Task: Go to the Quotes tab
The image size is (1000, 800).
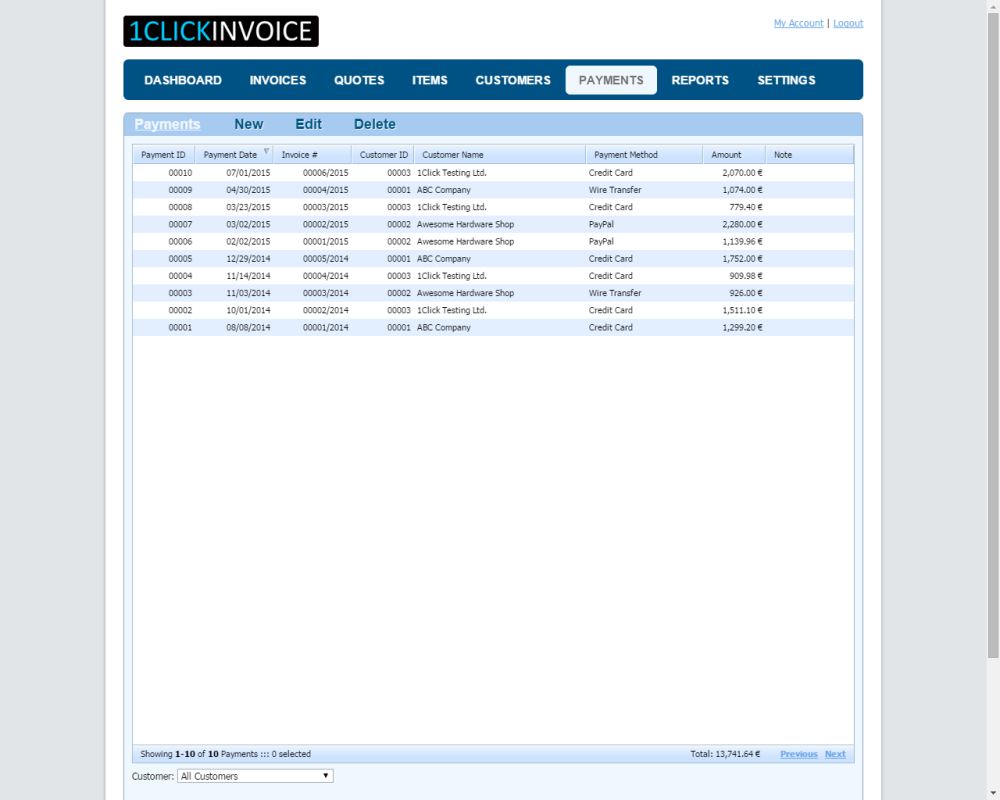Action: point(359,80)
